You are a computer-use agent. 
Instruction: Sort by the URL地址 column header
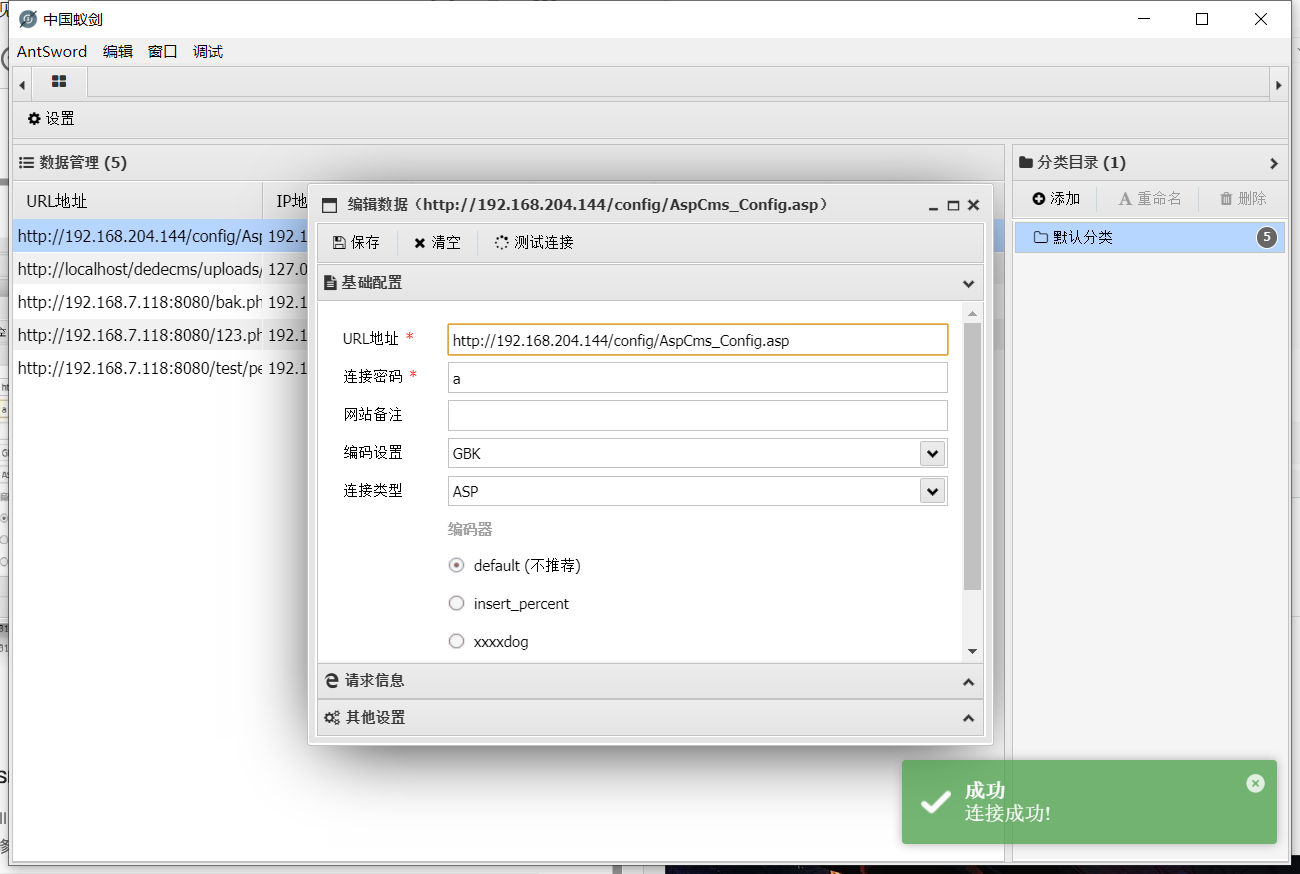[x=137, y=201]
